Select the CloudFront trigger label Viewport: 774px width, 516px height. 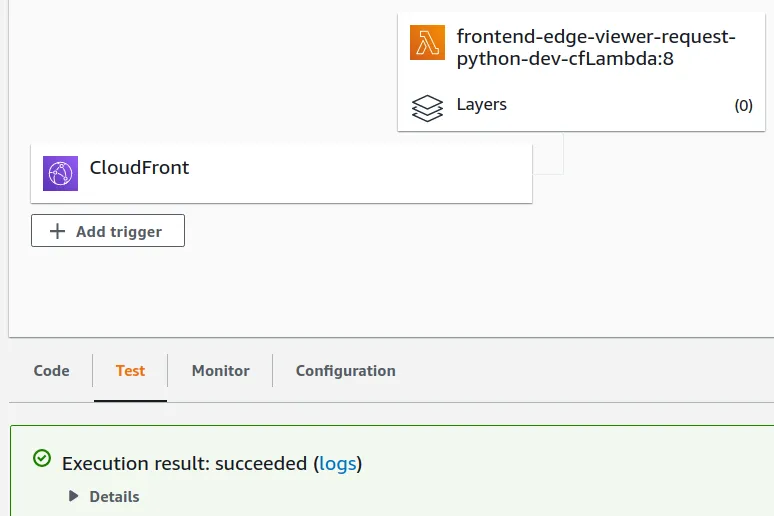[x=139, y=167]
